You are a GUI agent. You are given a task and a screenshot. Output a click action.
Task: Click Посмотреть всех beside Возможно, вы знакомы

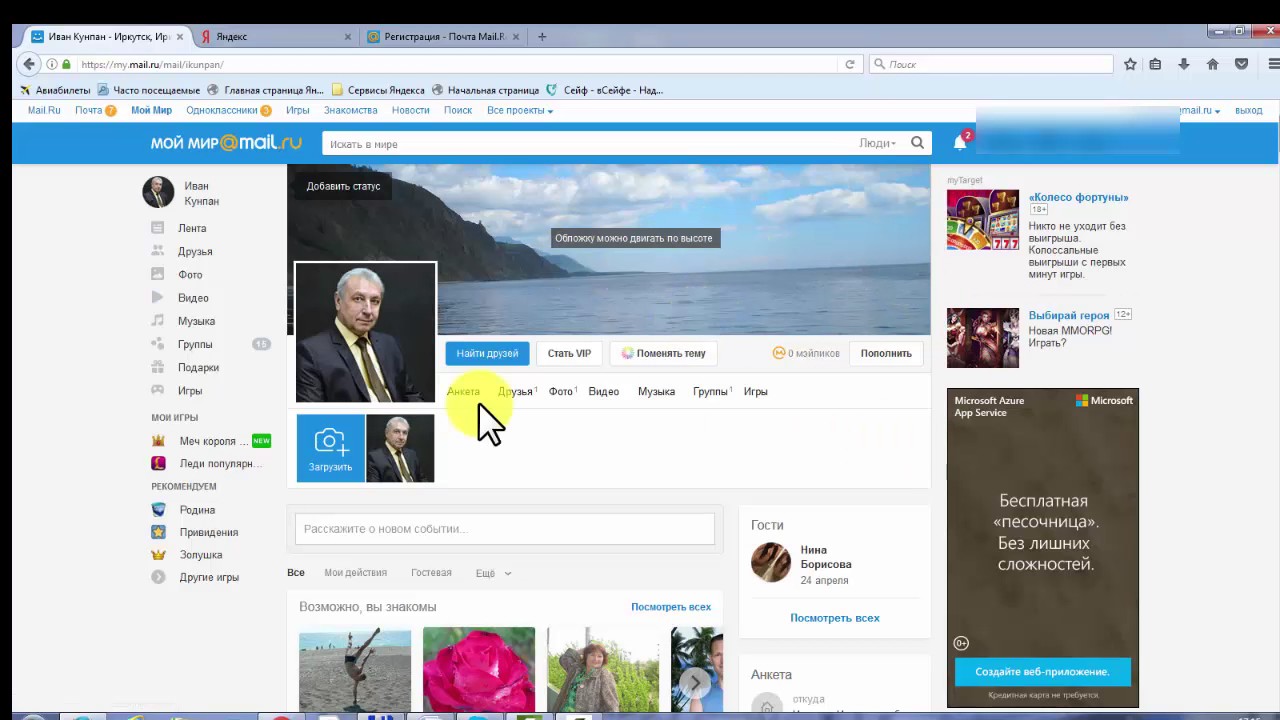(x=671, y=607)
